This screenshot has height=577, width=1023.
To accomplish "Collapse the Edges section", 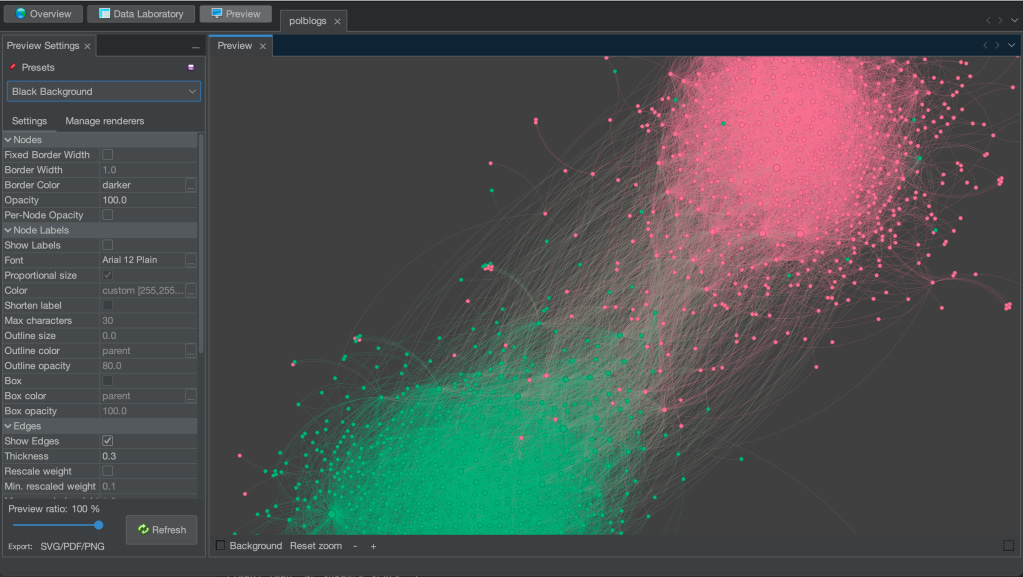I will (8, 426).
